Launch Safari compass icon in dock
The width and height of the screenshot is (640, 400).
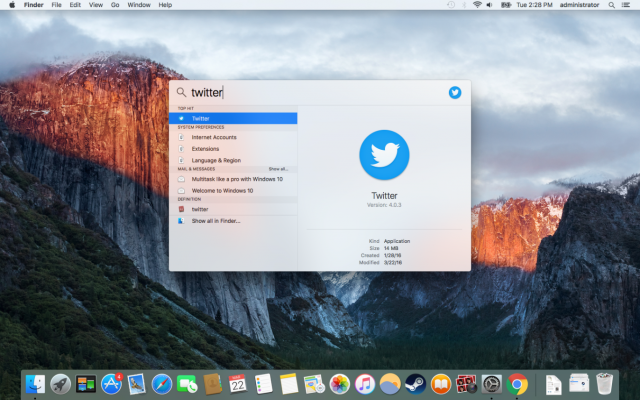click(x=162, y=384)
